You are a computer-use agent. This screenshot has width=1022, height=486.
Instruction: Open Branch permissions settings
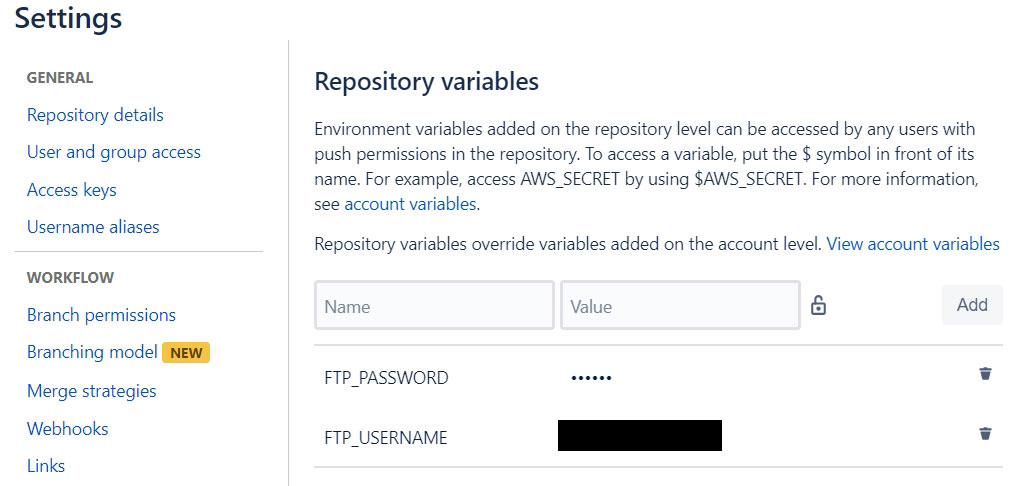point(101,315)
